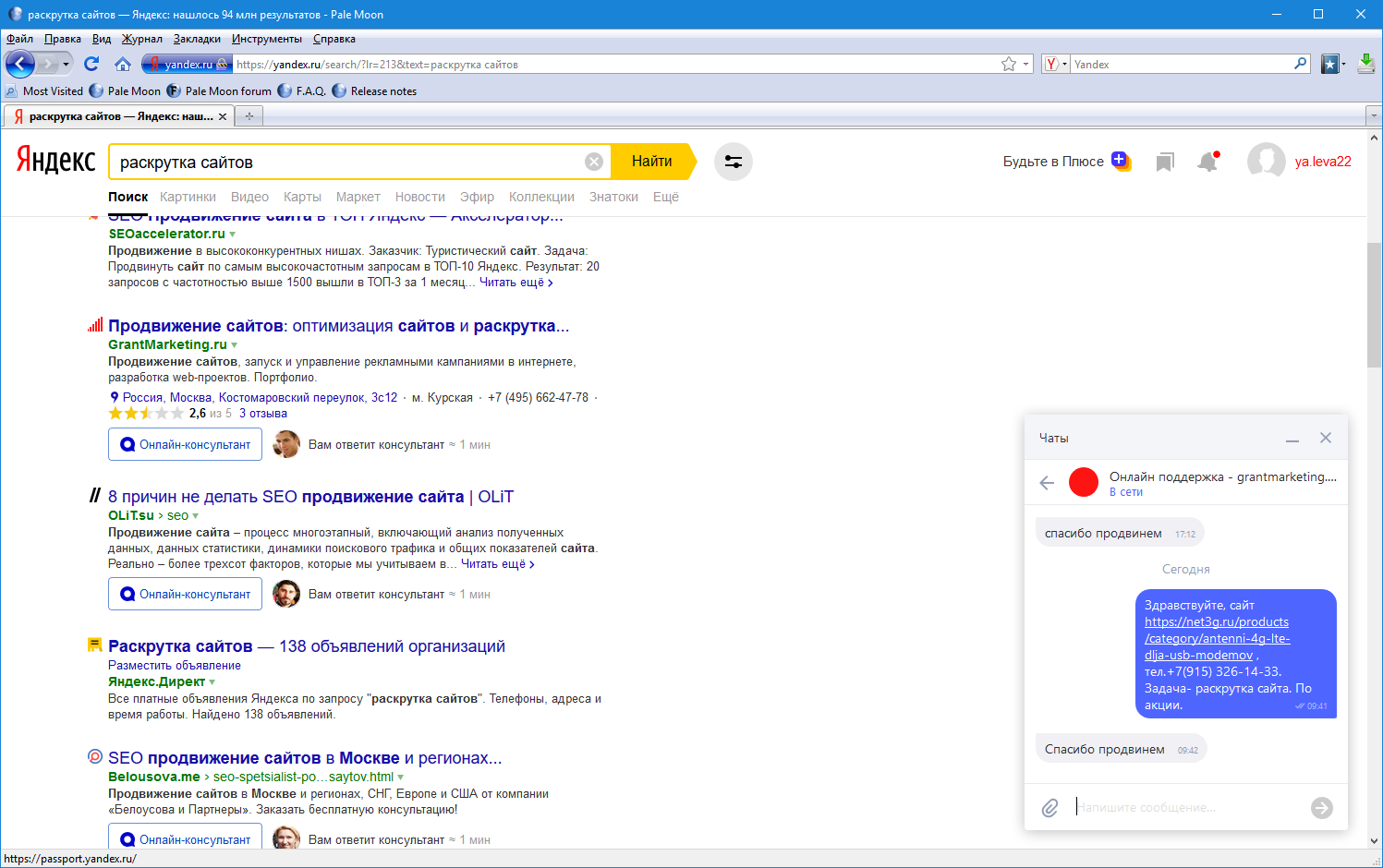Open the Журнал menu
The image size is (1383, 868).
(142, 39)
